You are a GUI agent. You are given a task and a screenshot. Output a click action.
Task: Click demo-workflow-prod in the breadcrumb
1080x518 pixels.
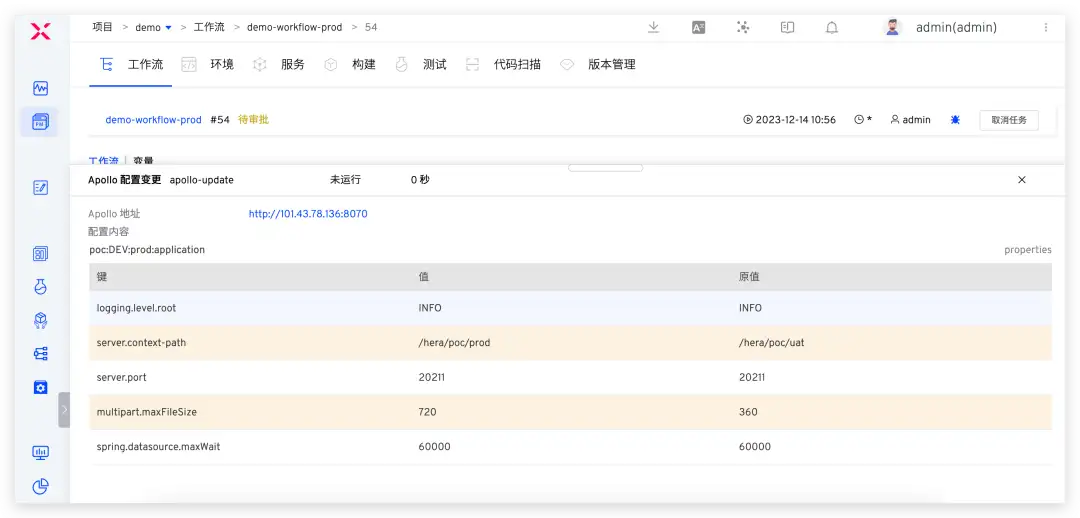(x=295, y=28)
